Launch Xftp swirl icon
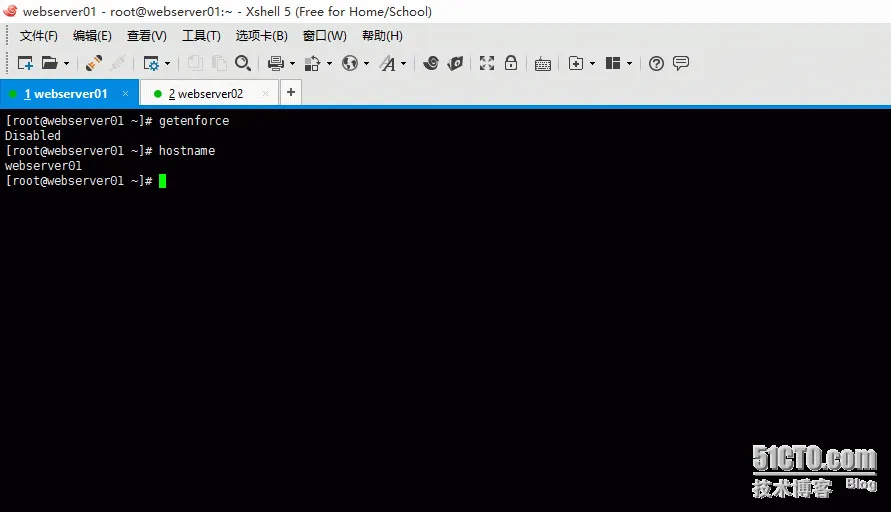The height and width of the screenshot is (512, 891). pos(431,63)
